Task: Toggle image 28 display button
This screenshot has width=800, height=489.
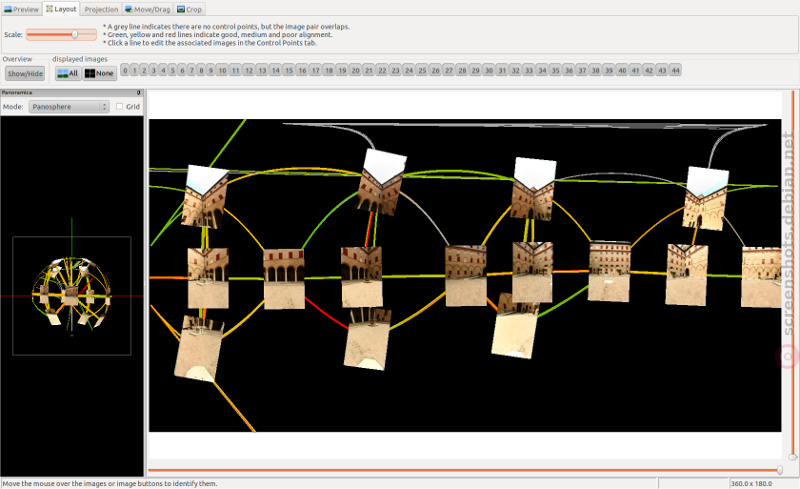Action: pyautogui.click(x=462, y=70)
